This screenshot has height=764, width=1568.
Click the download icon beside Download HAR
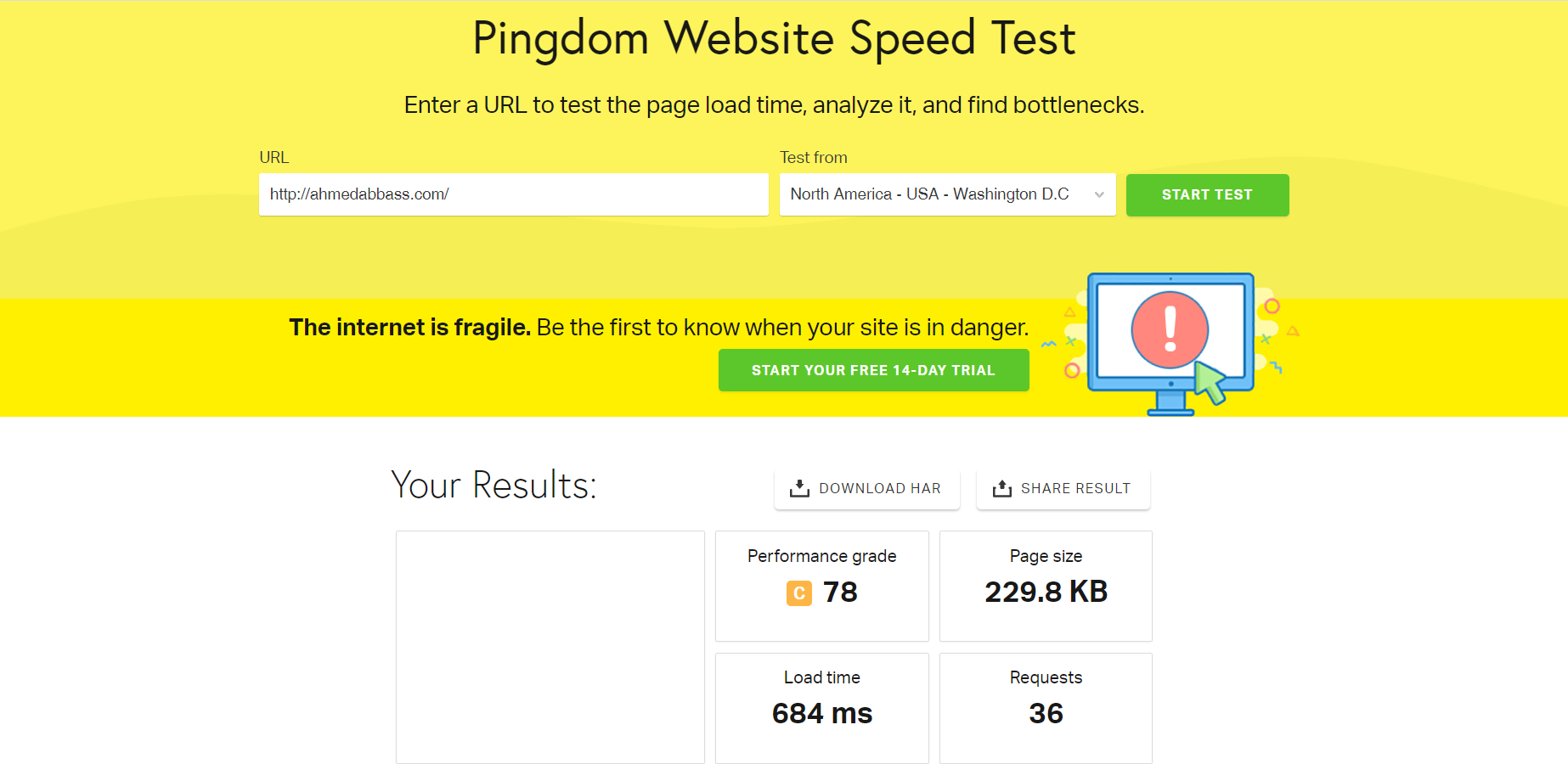coord(799,489)
